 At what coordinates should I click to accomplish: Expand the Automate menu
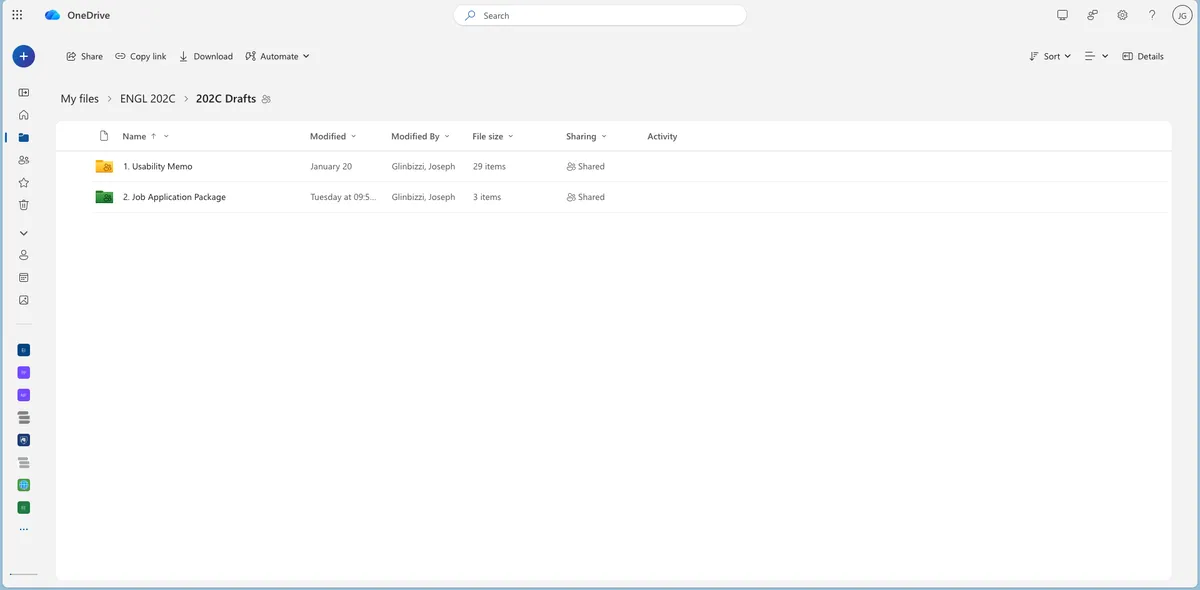coord(277,56)
